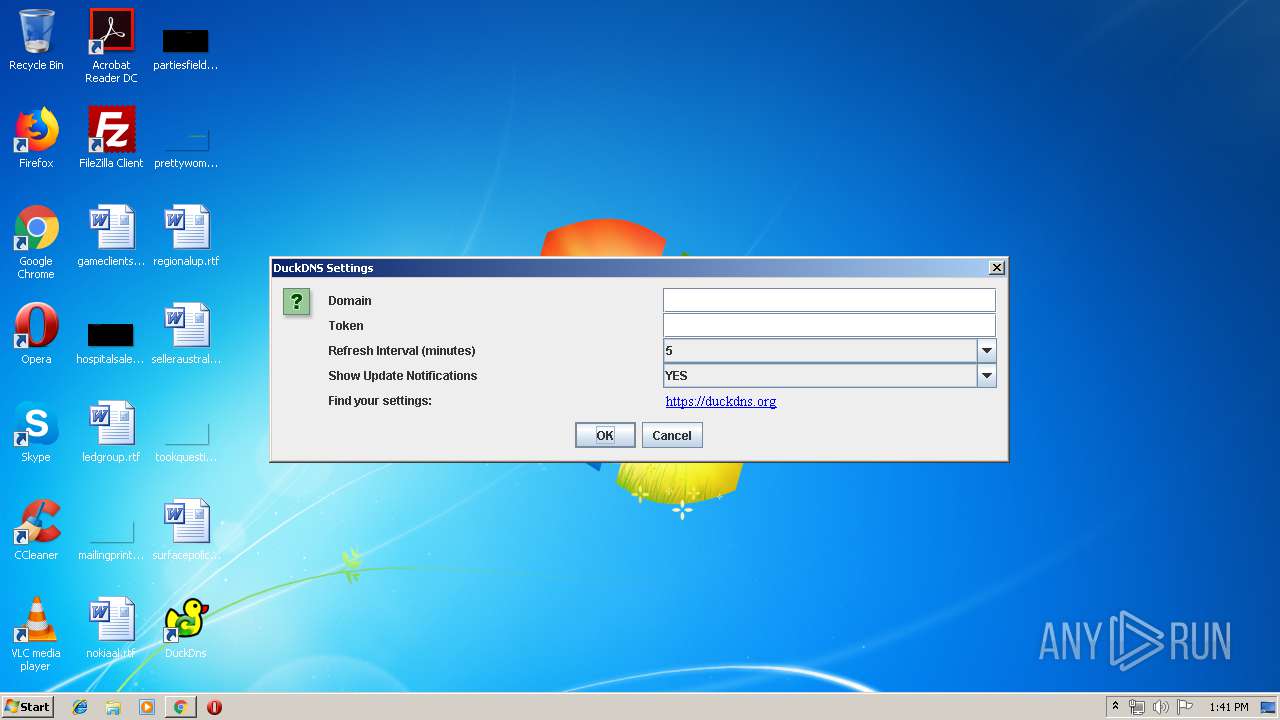Open Opera from the taskbar
This screenshot has height=720, width=1280.
pos(214,707)
